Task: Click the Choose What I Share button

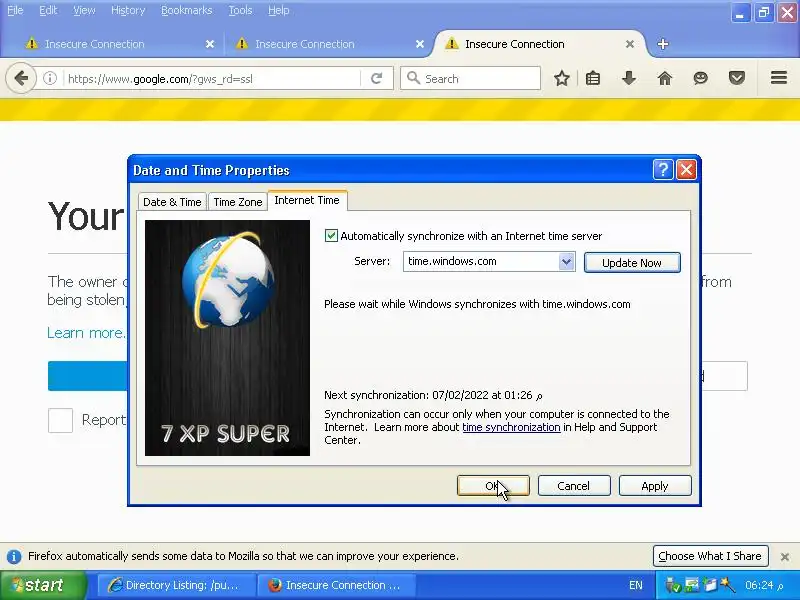Action: [x=710, y=556]
